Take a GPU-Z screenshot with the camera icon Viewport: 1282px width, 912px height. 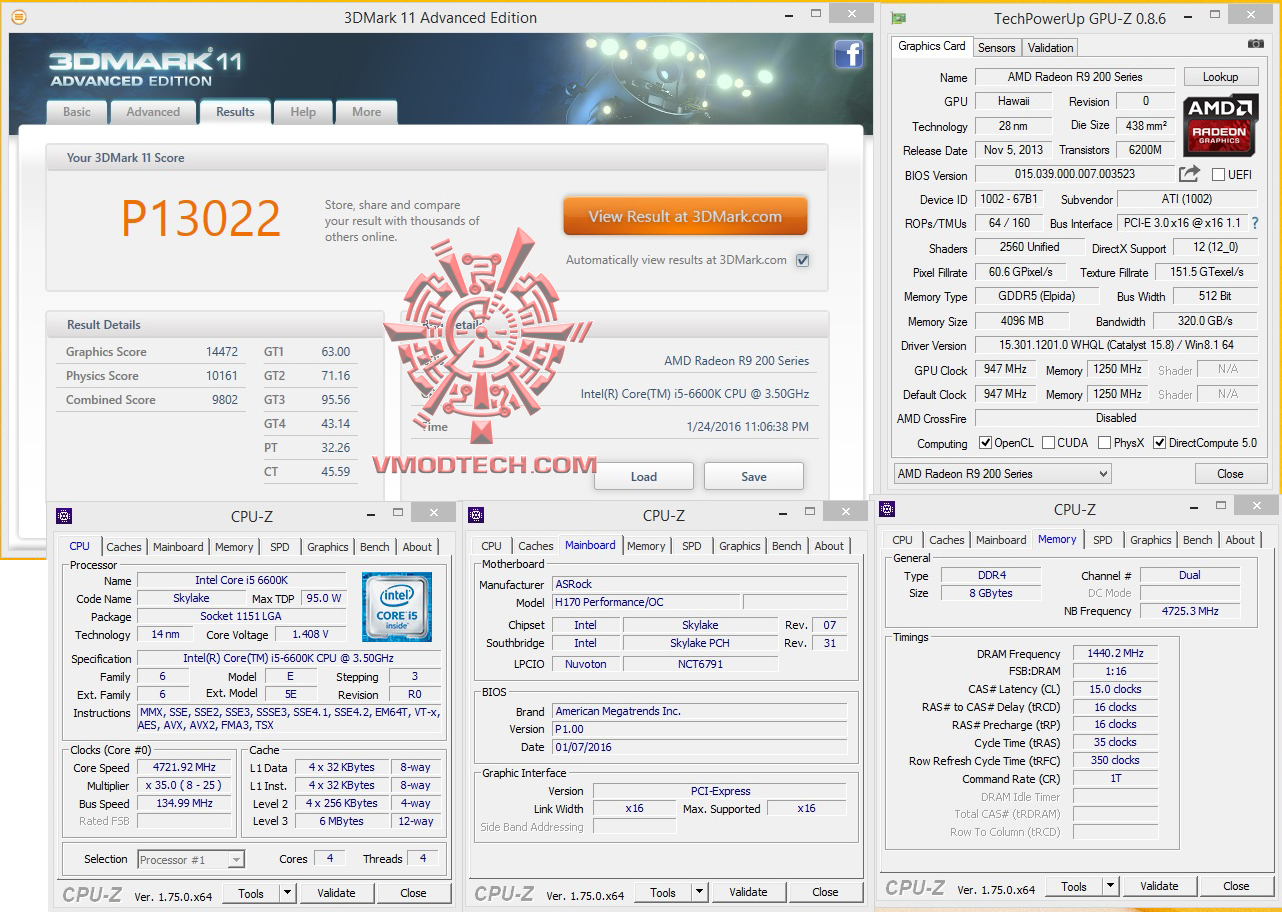click(x=1255, y=44)
